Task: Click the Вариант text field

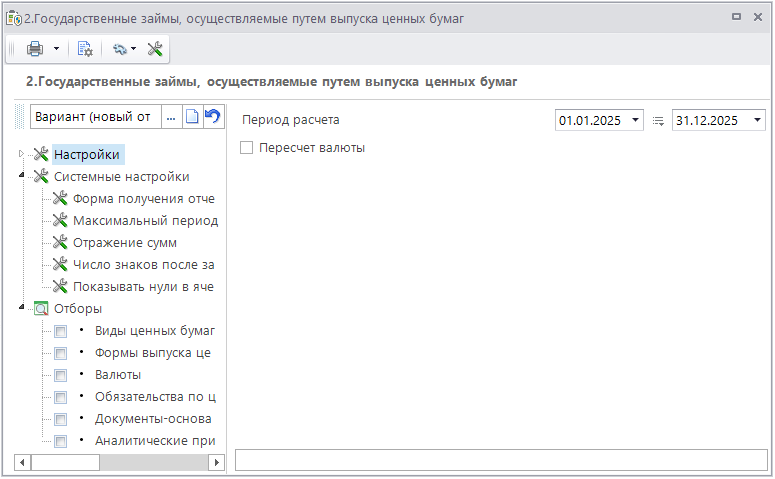Action: (x=94, y=117)
